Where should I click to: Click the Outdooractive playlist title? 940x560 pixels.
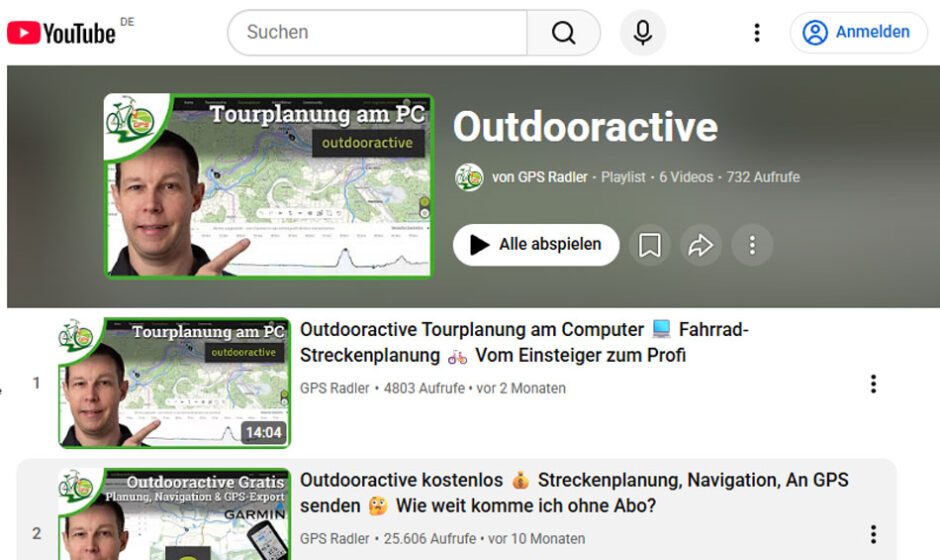pyautogui.click(x=585, y=127)
